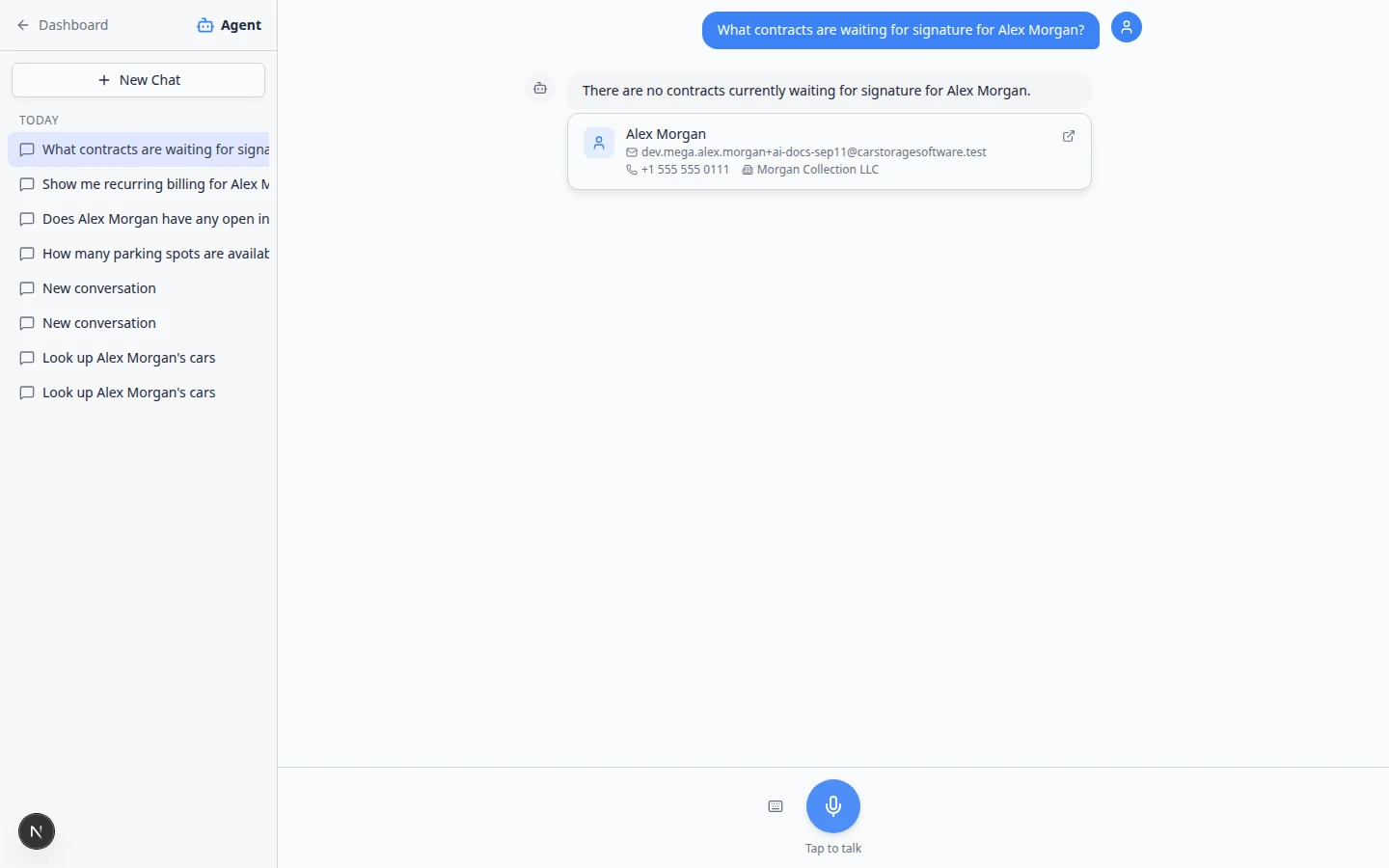Click the user avatar beside the question
Image resolution: width=1389 pixels, height=868 pixels.
click(x=1127, y=27)
